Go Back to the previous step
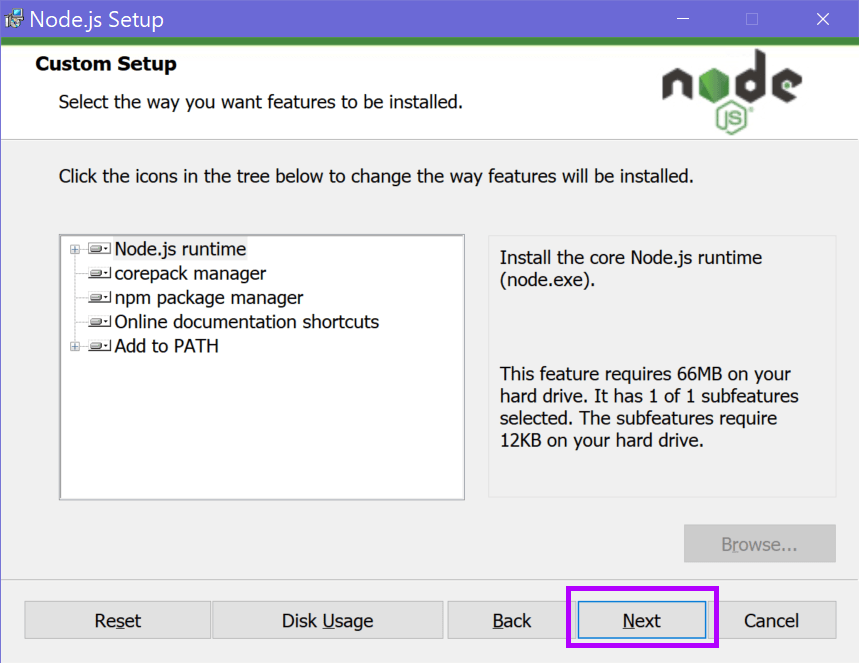 point(511,620)
